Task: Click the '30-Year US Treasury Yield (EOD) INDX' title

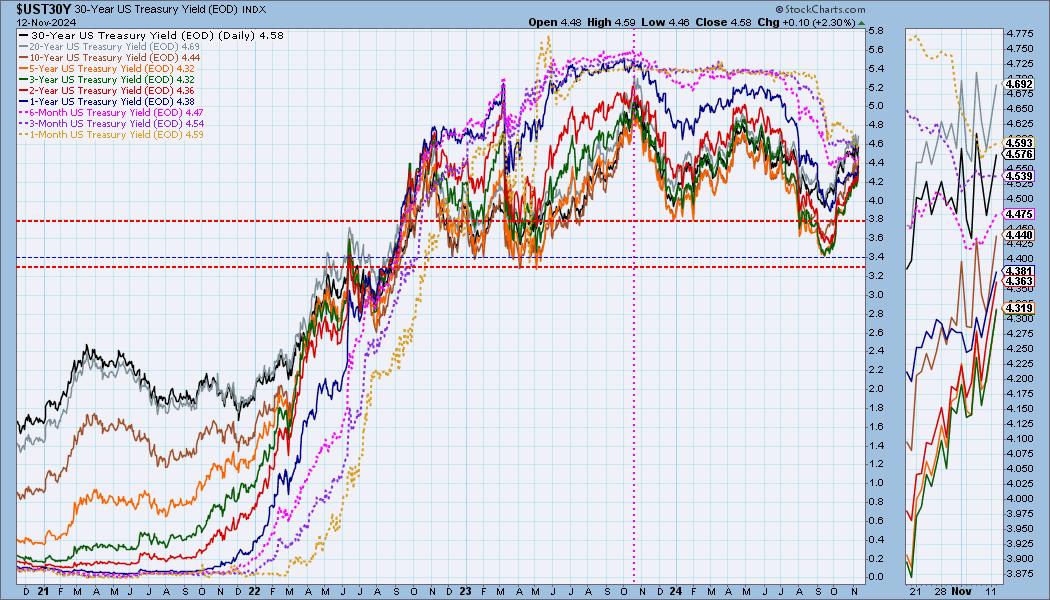Action: tap(171, 9)
